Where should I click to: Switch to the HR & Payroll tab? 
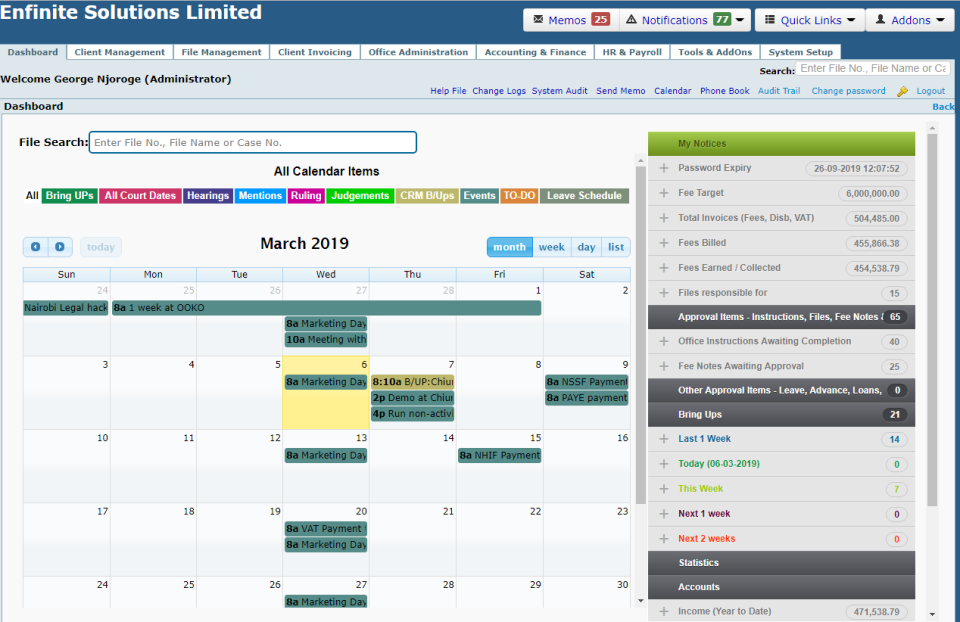[x=631, y=51]
